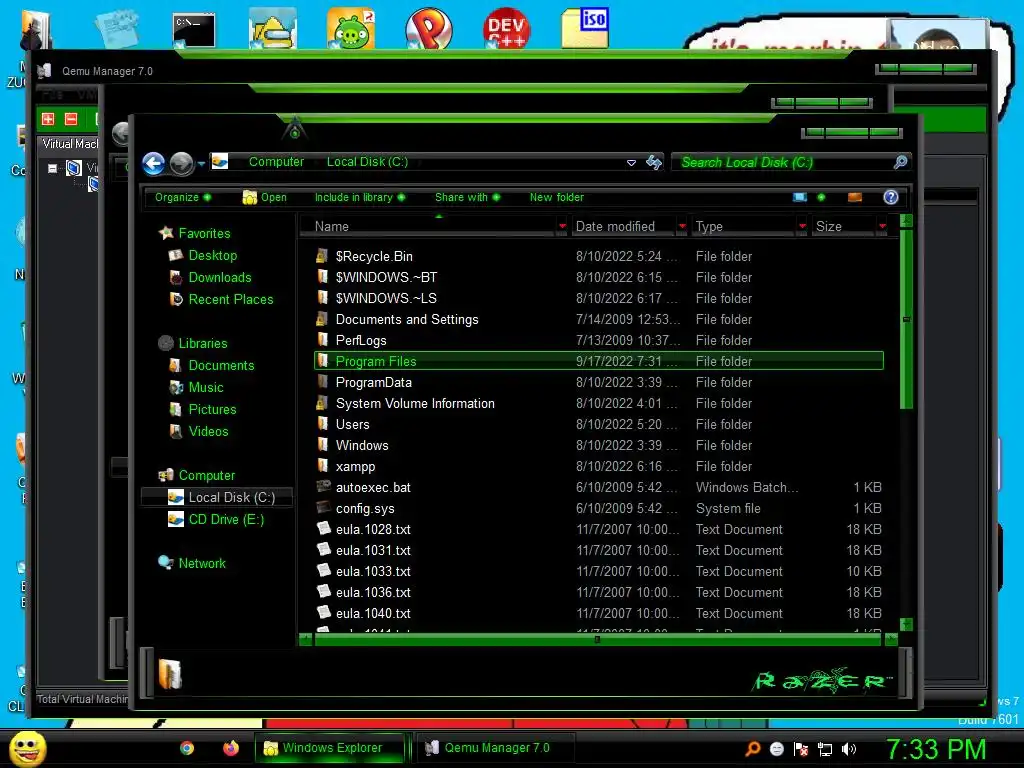
Task: Open the address bar history dropdown arrow
Action: click(632, 163)
